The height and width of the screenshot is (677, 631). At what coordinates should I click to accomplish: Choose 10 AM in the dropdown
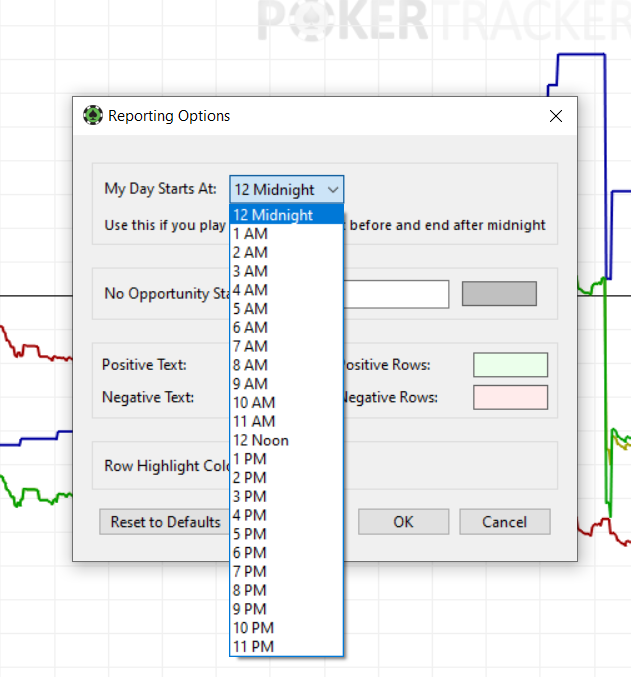pyautogui.click(x=287, y=402)
